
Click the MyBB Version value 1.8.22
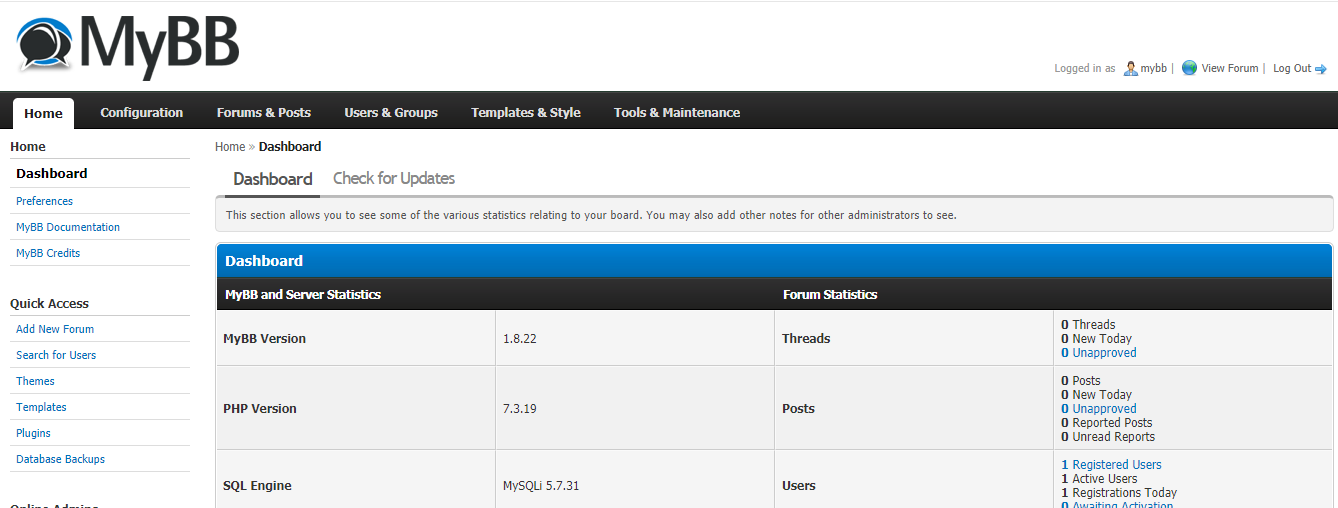click(520, 339)
